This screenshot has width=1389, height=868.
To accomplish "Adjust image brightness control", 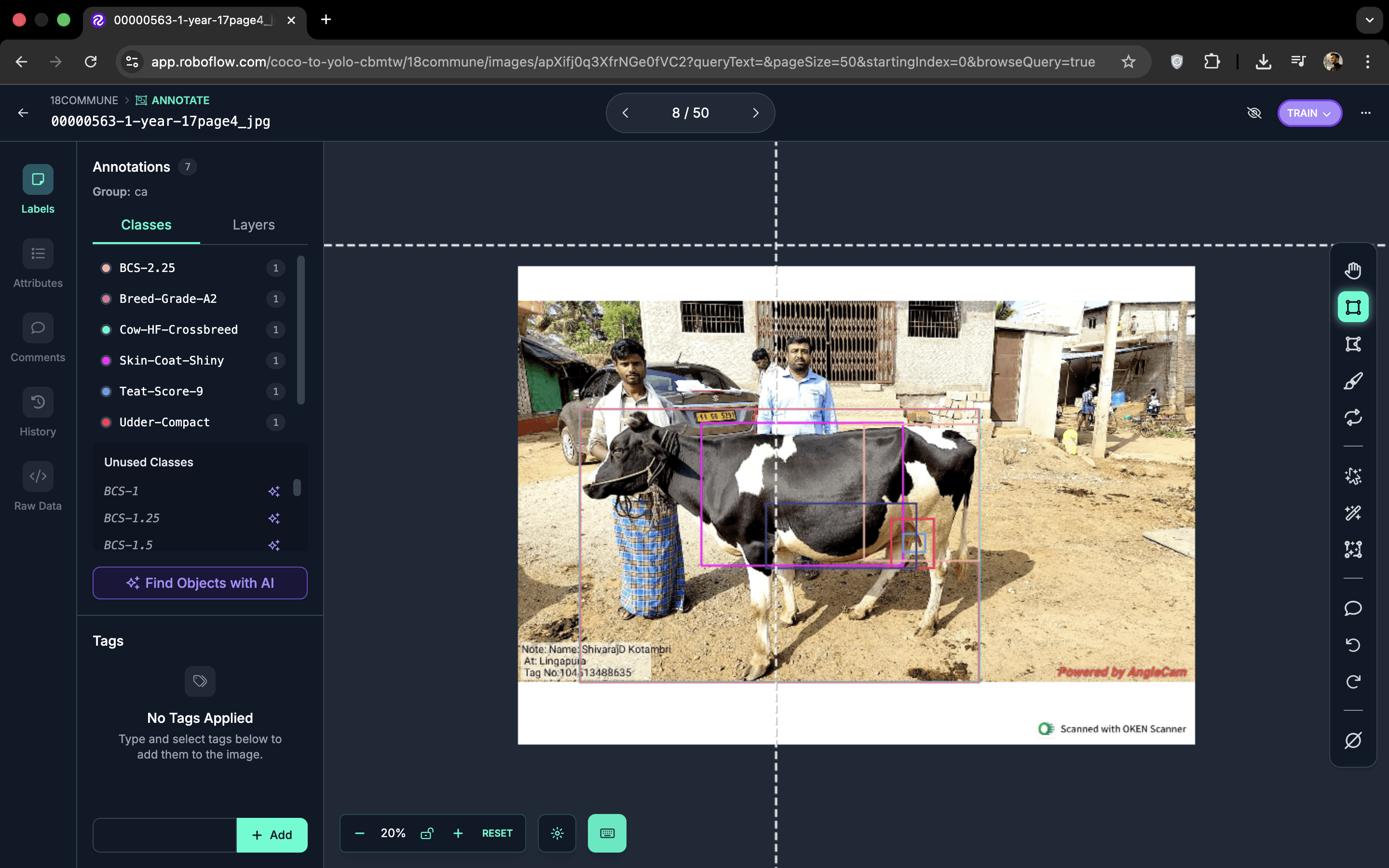I will [x=557, y=832].
